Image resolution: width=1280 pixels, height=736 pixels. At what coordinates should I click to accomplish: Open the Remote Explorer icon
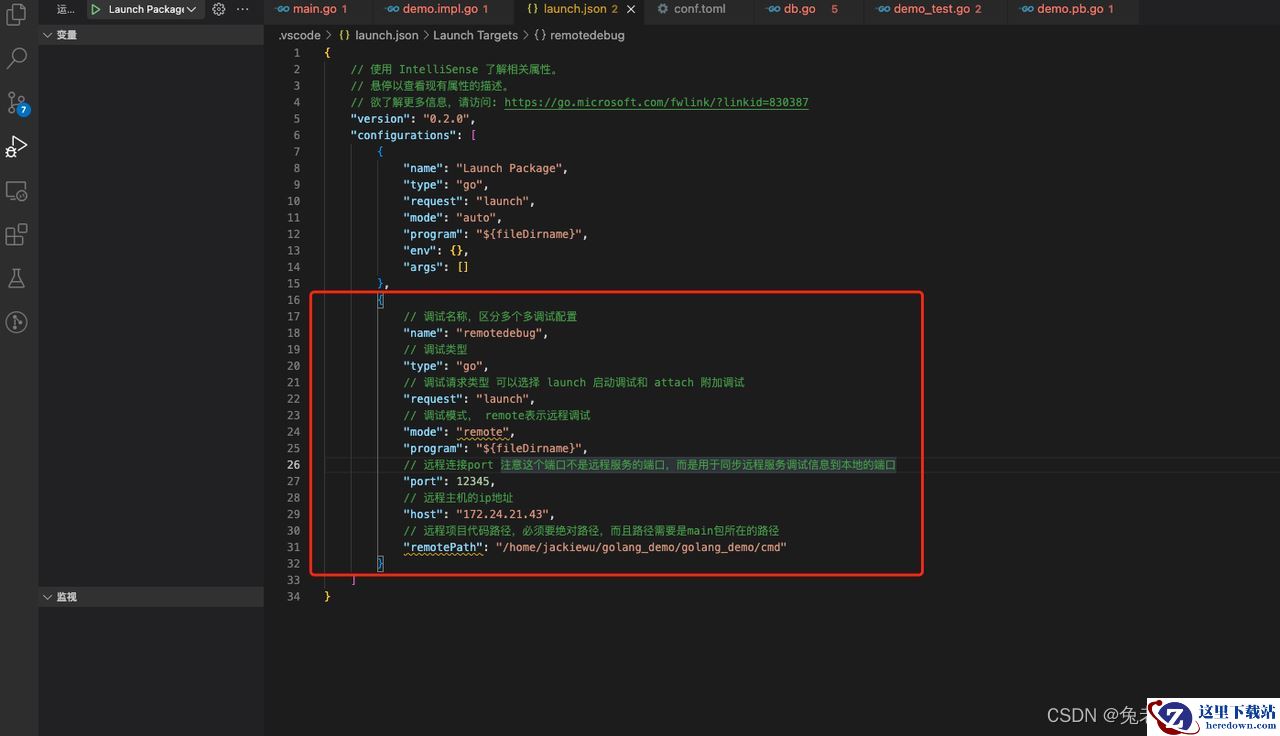(17, 190)
